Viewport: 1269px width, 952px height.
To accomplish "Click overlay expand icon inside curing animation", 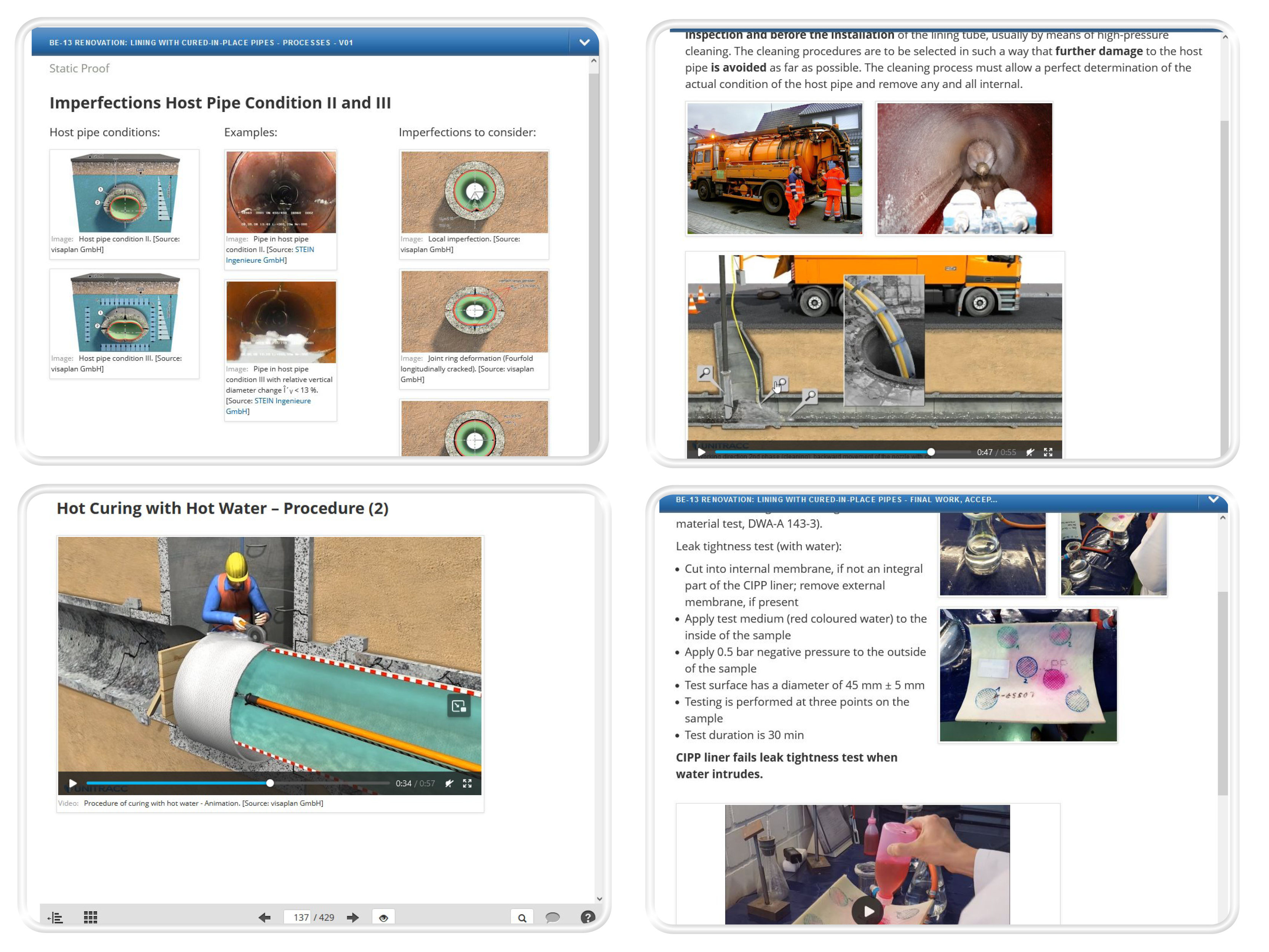I will click(x=458, y=706).
